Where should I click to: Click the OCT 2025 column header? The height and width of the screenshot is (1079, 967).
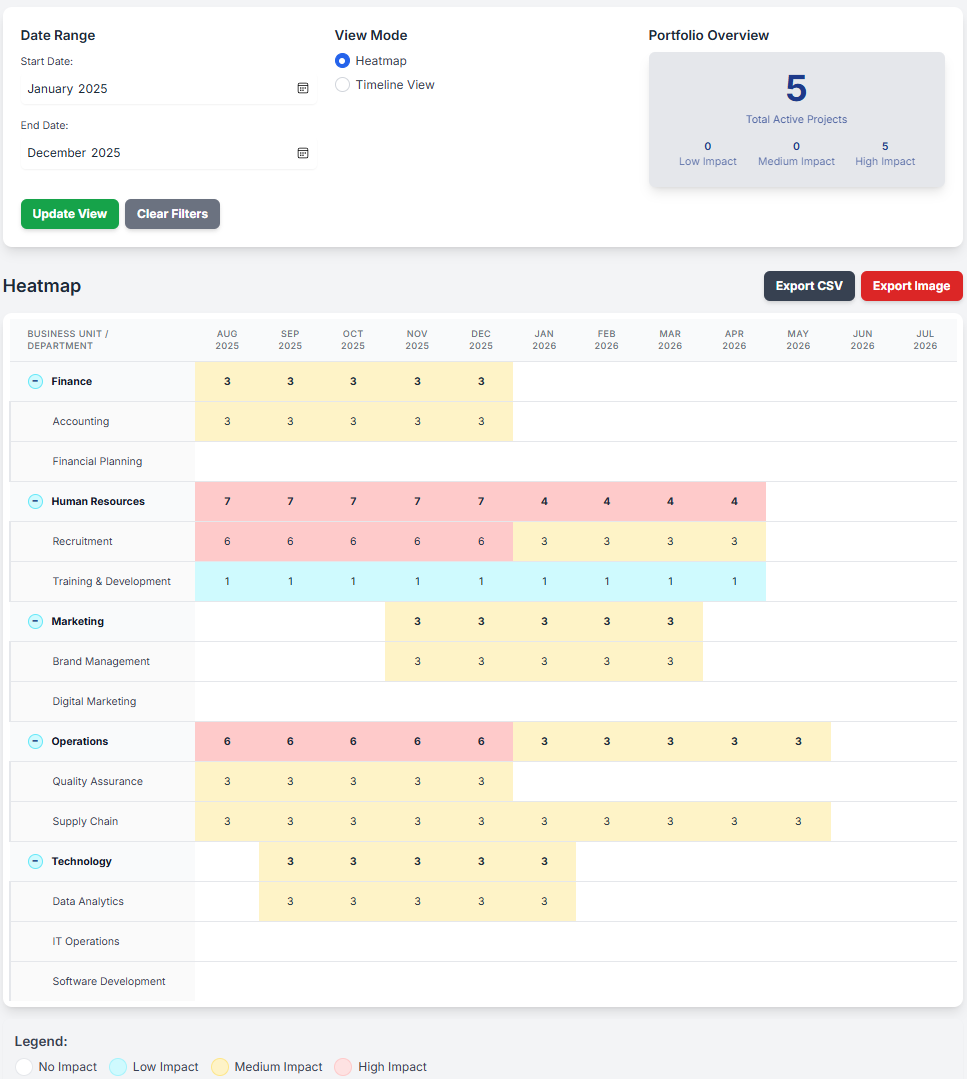click(x=353, y=340)
